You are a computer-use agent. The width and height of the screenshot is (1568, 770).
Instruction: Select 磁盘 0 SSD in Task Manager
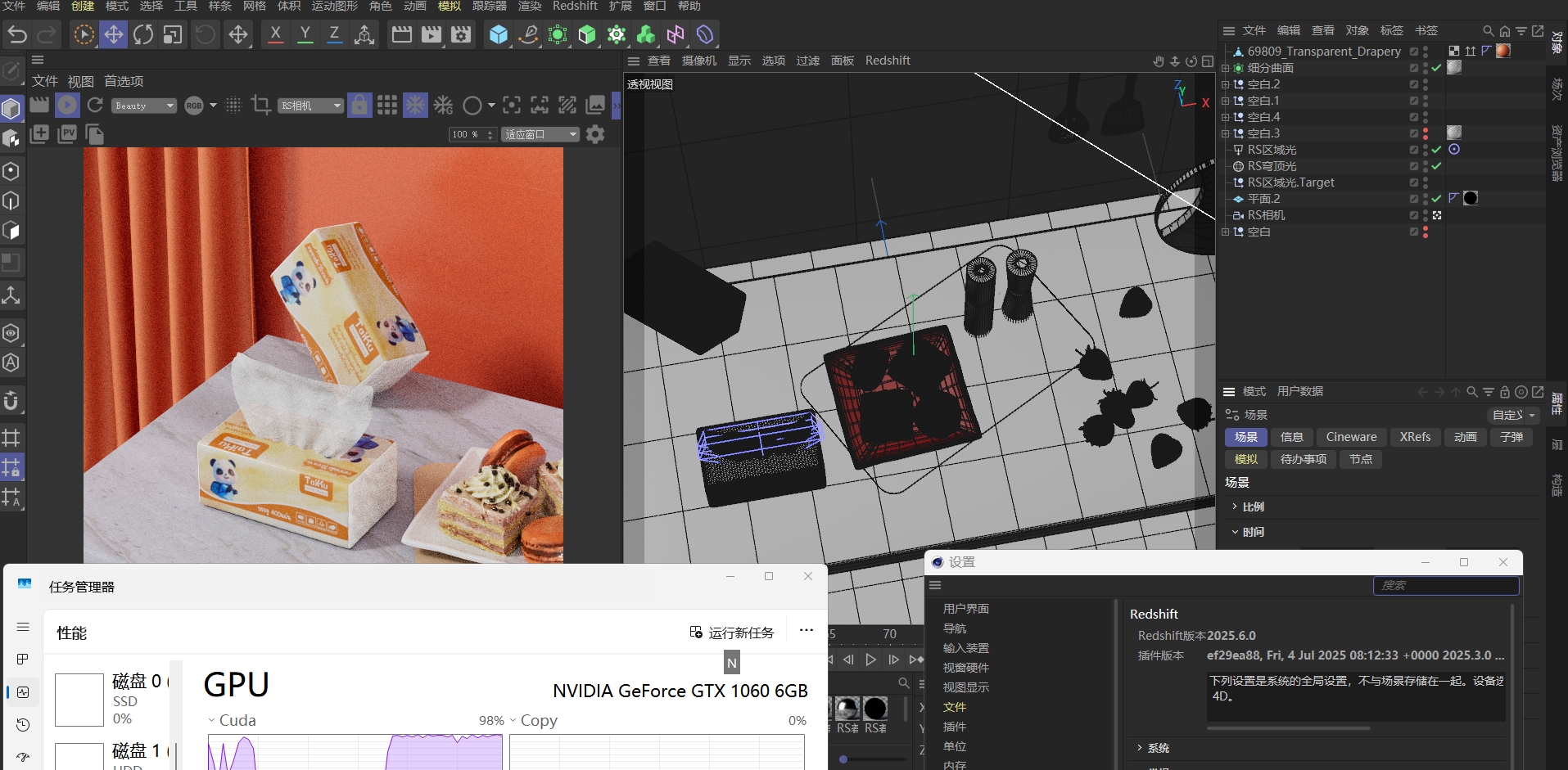click(x=112, y=700)
